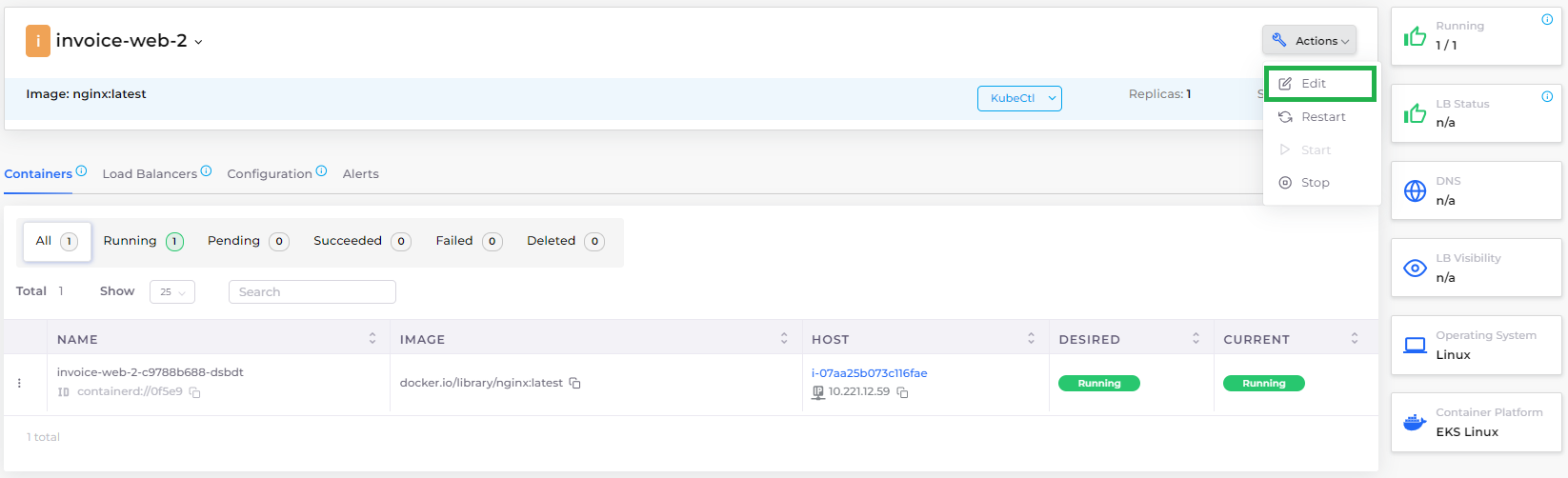Click the info icon beside Containers tab
The image size is (1568, 478).
(x=81, y=171)
